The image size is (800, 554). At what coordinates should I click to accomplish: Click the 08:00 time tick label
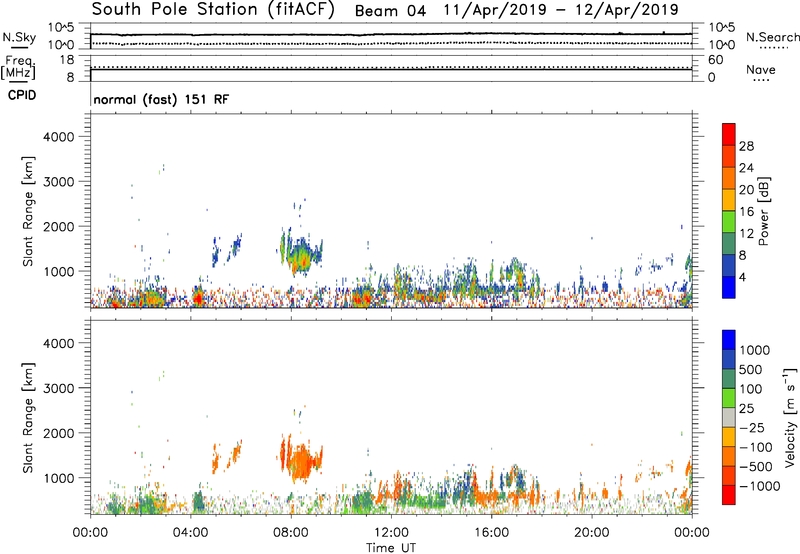tap(291, 533)
